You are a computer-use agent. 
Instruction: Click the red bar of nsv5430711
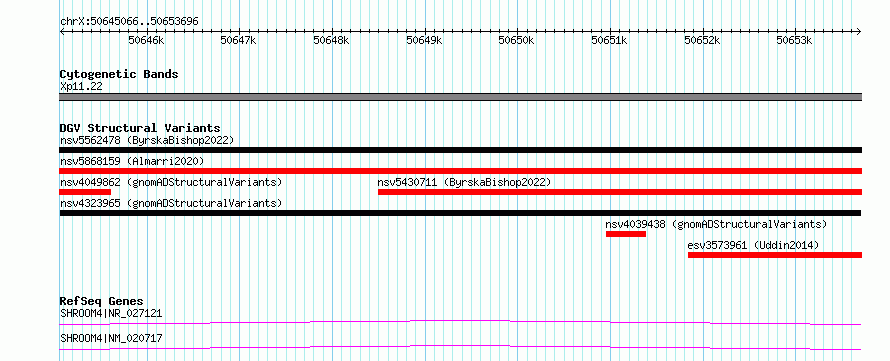pos(620,192)
